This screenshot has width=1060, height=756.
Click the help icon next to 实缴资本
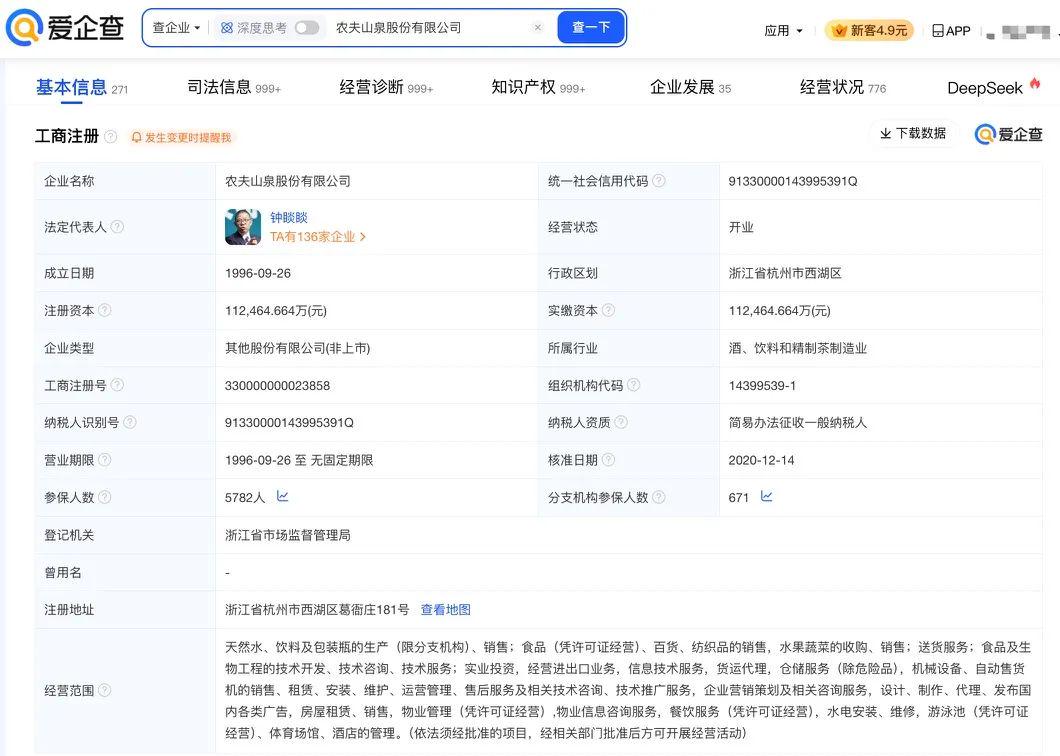(x=608, y=310)
